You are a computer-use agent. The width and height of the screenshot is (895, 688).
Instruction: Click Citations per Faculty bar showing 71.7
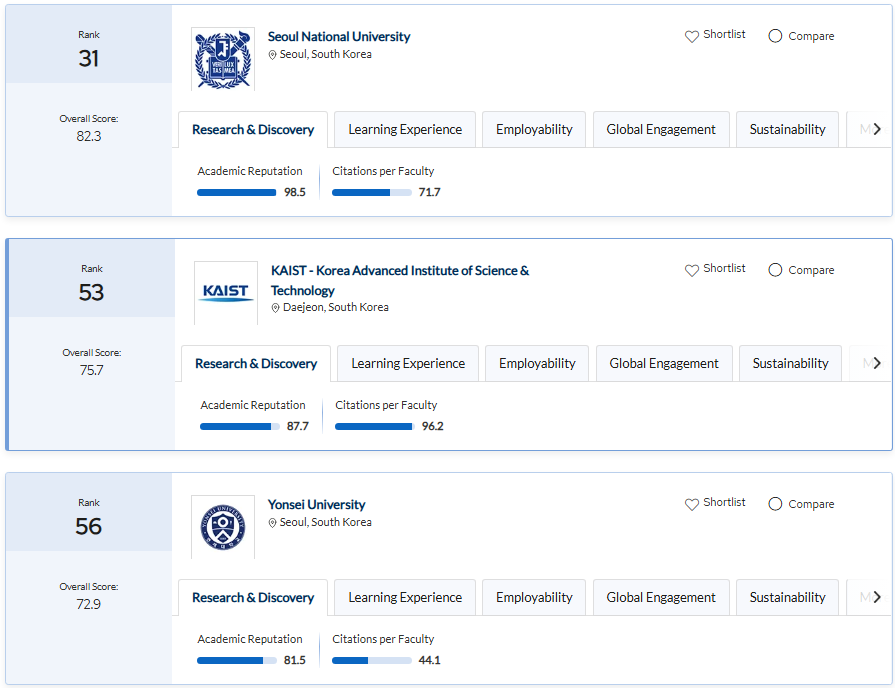pyautogui.click(x=372, y=192)
